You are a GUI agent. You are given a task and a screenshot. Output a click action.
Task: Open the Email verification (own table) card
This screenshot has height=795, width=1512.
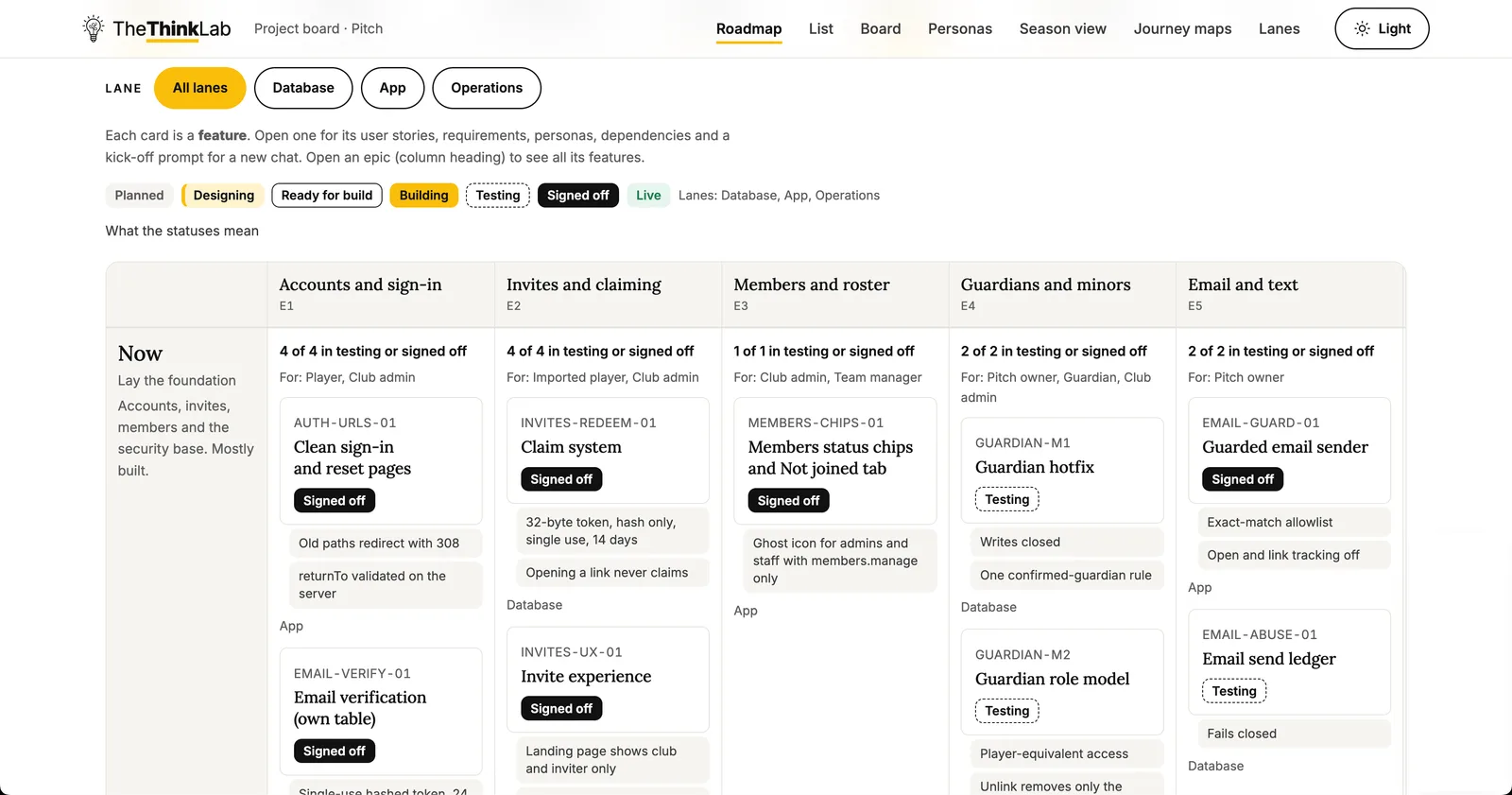381,712
